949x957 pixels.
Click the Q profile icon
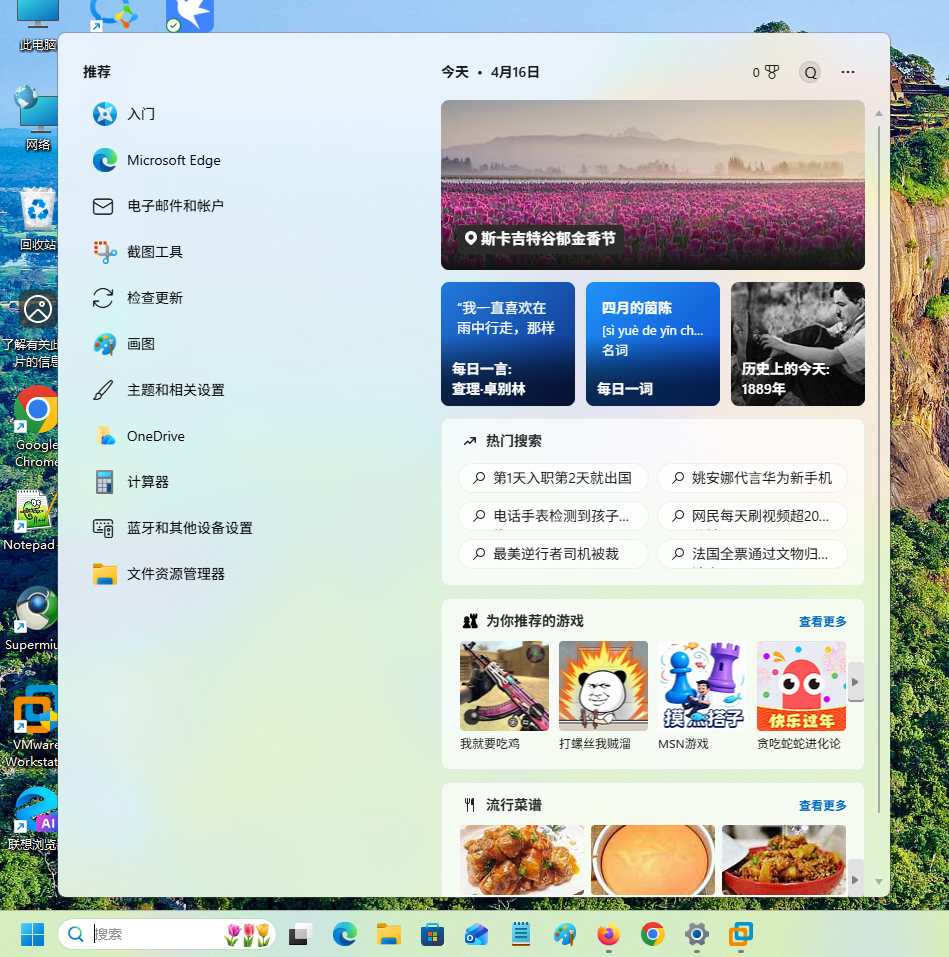[x=810, y=72]
